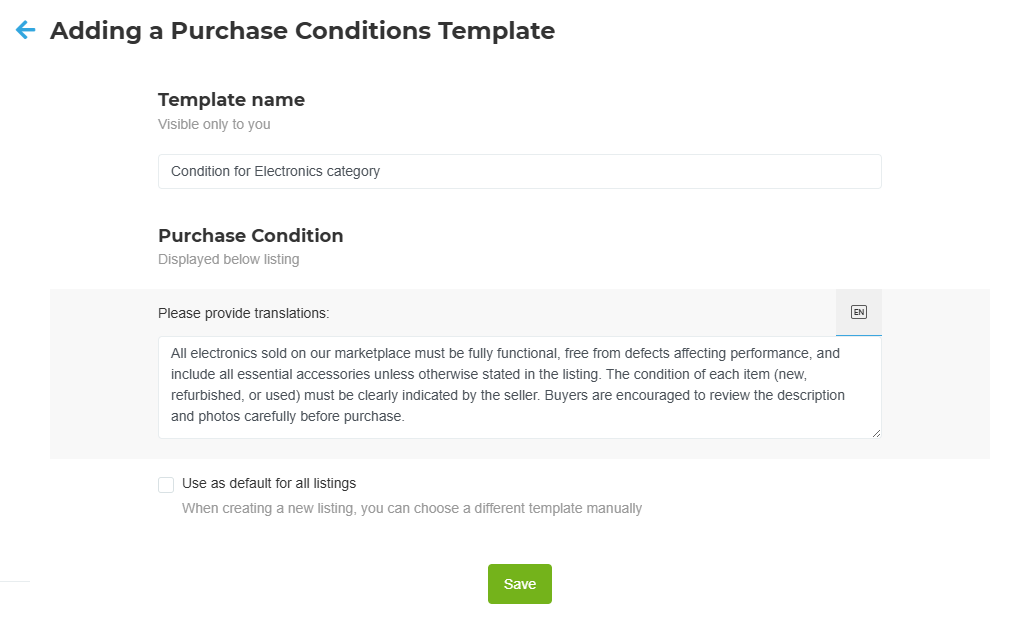Click the phrase 'before purchase' in the text area
1033x631 pixels.
(357, 416)
